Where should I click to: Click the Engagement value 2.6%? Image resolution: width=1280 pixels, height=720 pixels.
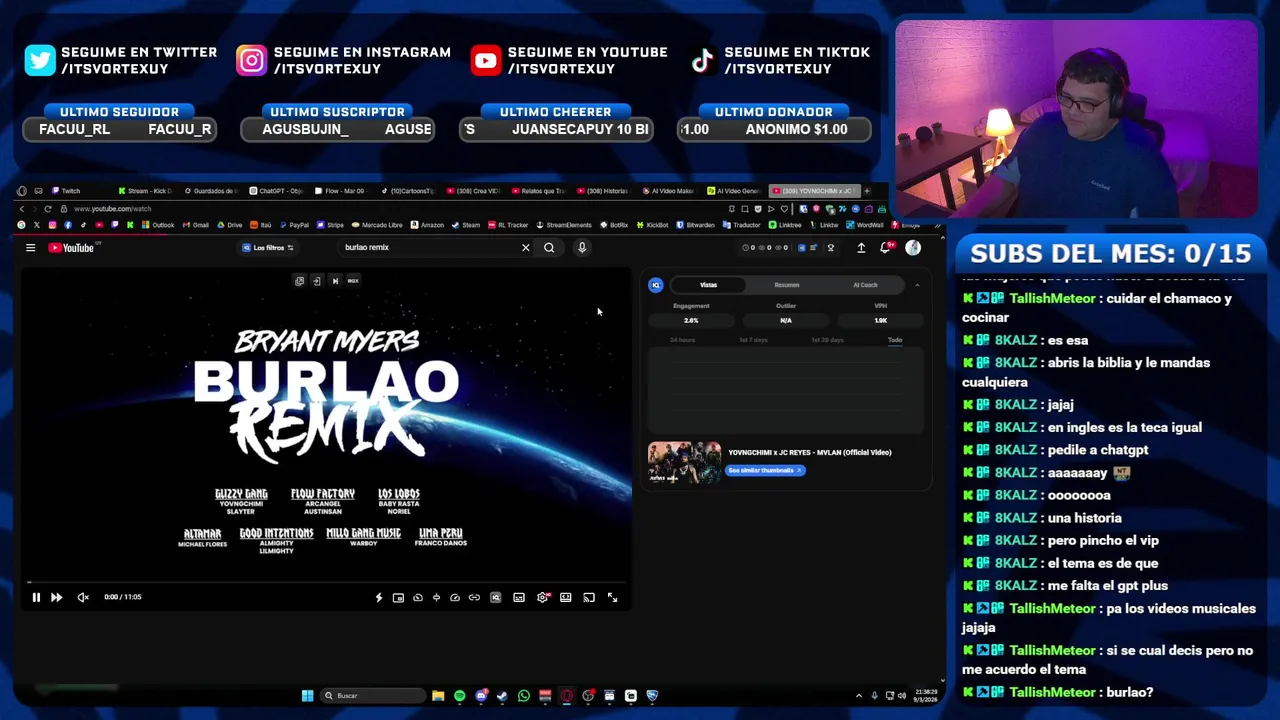(691, 320)
